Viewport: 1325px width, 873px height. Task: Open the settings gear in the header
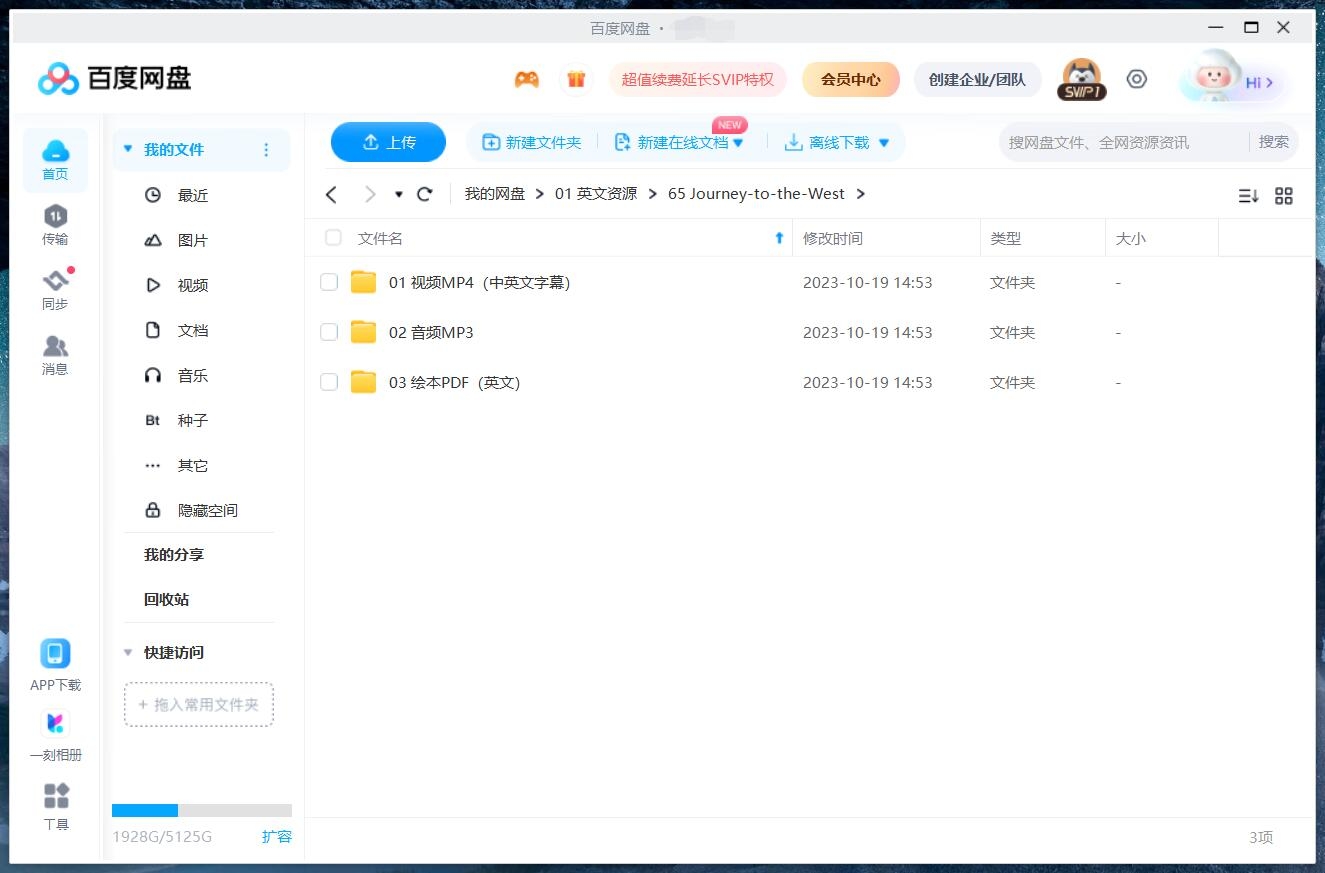[x=1136, y=78]
